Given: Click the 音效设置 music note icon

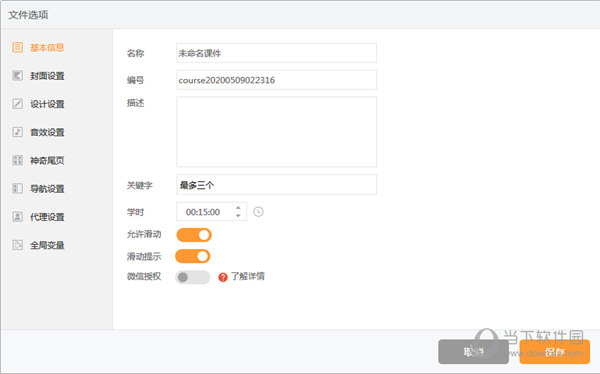Looking at the screenshot, I should [x=17, y=132].
